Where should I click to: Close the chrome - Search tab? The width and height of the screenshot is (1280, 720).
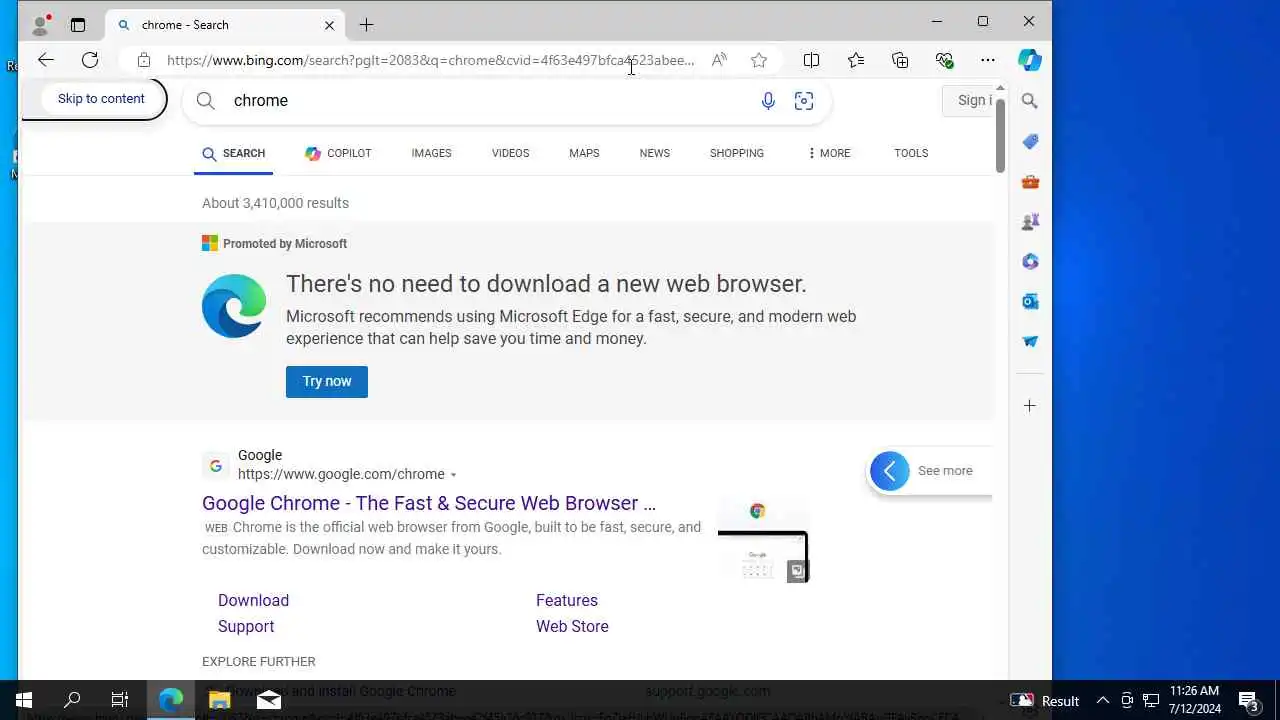click(x=329, y=25)
